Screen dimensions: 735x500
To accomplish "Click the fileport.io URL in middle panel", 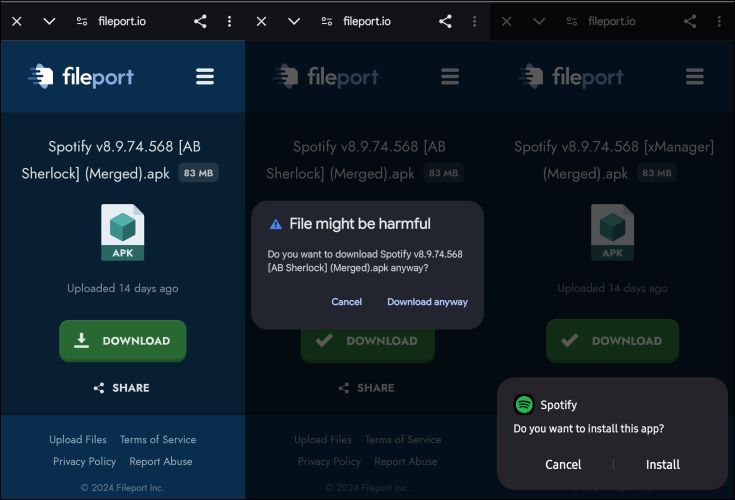I will pos(367,22).
